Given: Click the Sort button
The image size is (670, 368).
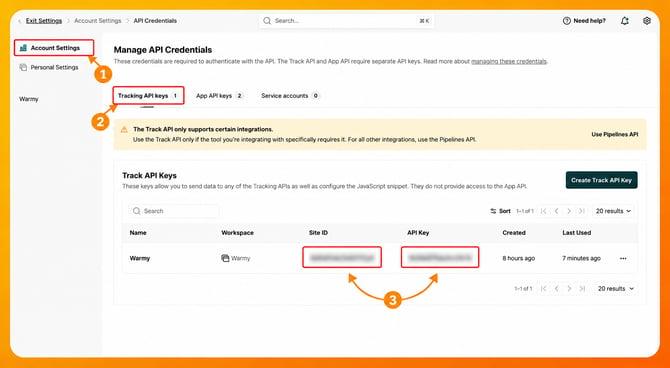Looking at the screenshot, I should [x=500, y=211].
